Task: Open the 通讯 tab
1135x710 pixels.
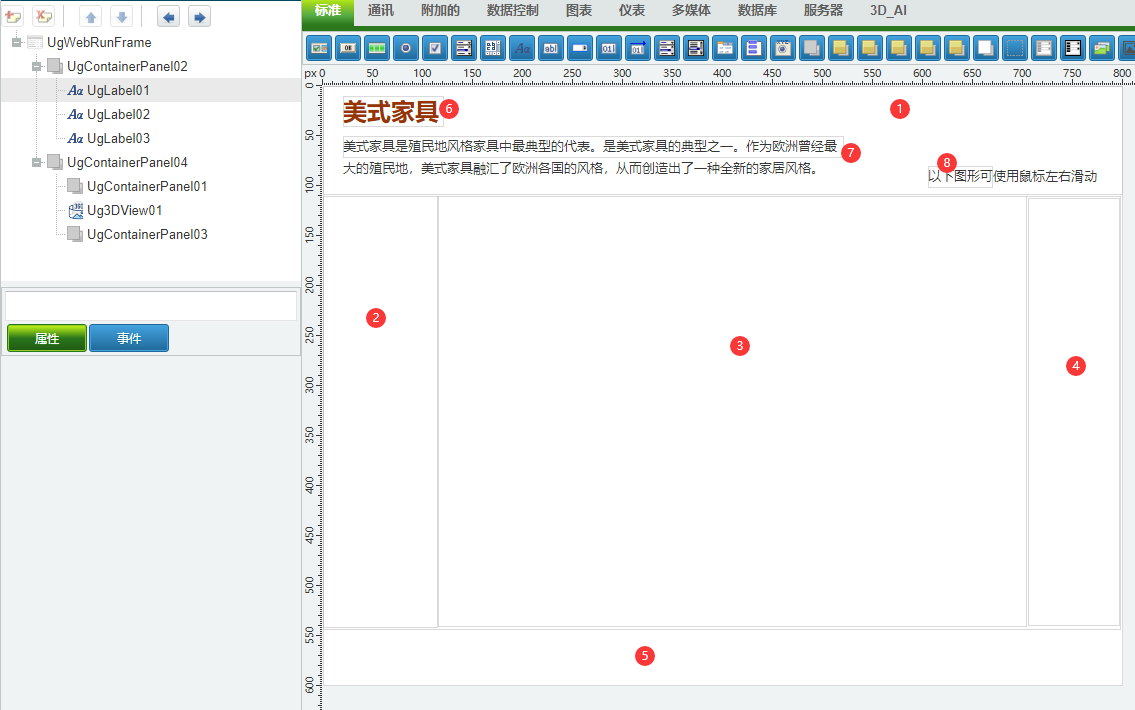Action: tap(381, 11)
